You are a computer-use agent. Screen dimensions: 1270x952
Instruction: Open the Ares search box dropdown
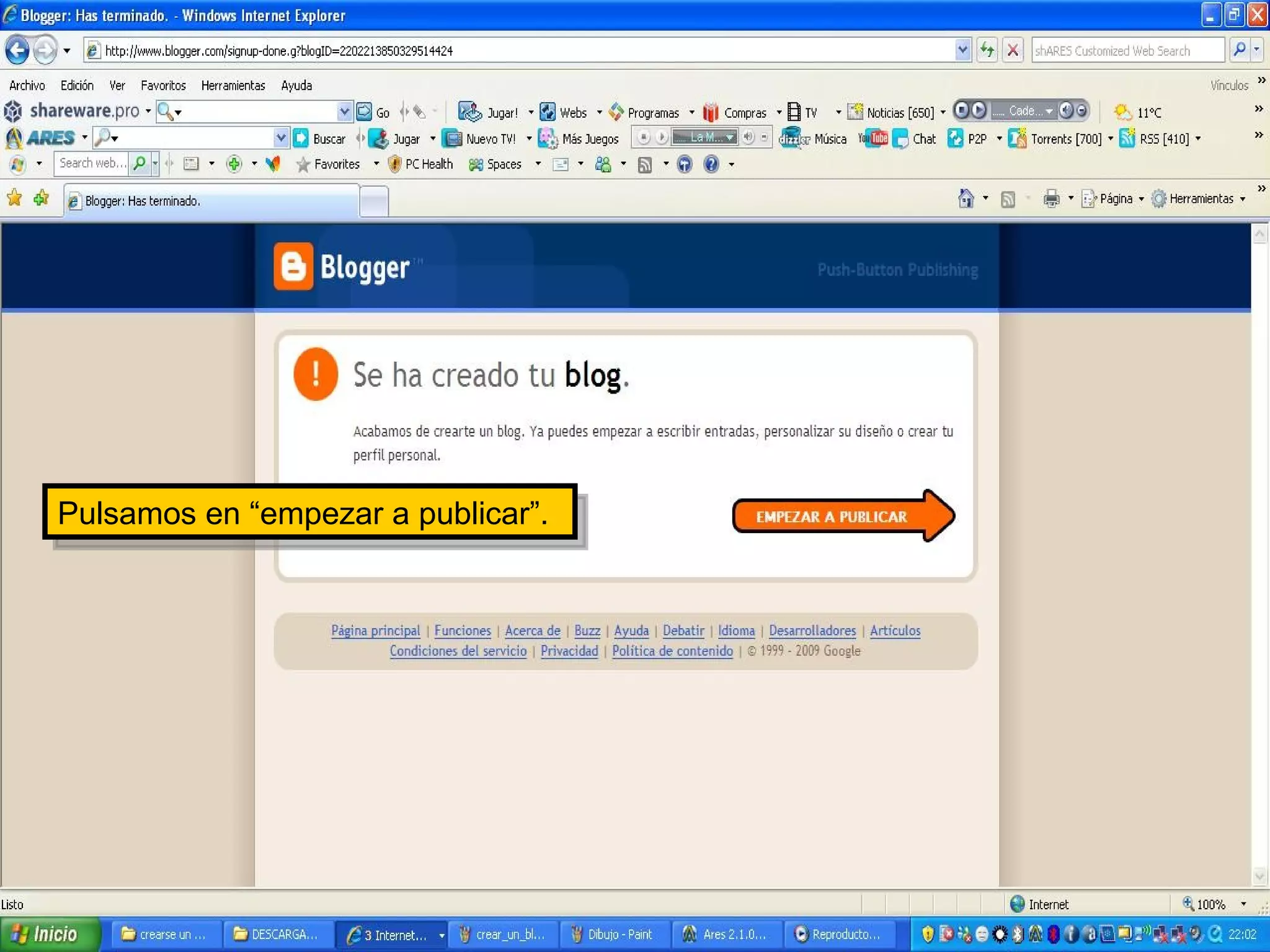point(281,138)
